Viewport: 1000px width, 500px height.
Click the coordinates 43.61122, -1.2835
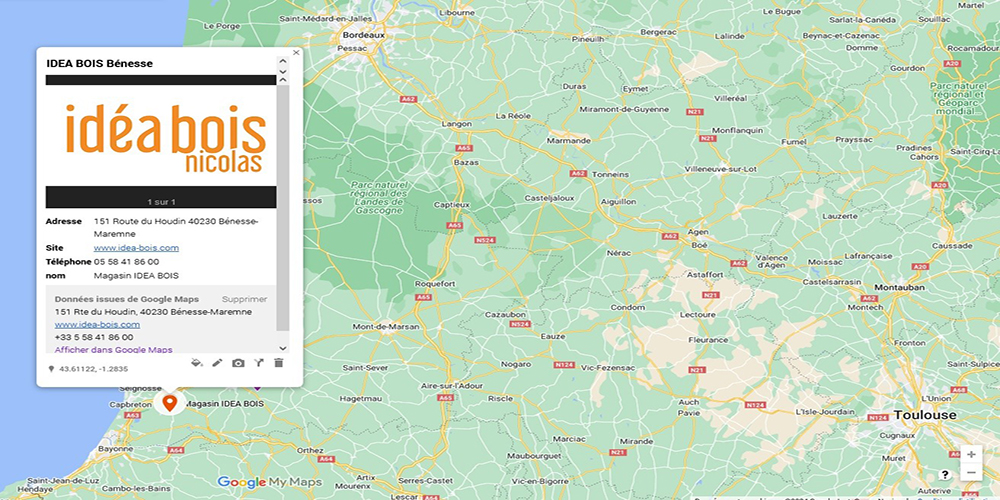94,369
